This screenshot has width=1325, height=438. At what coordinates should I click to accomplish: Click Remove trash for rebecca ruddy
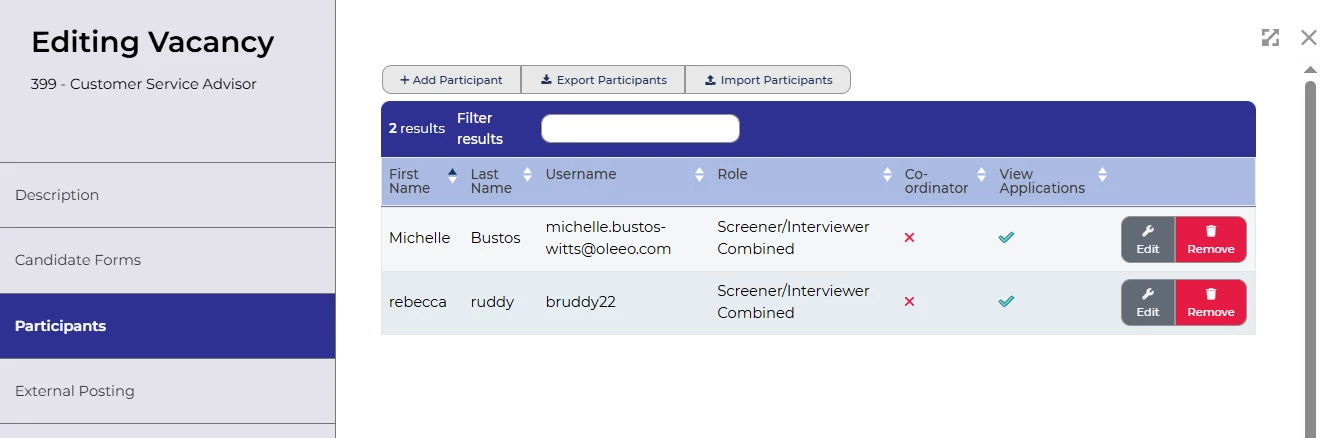click(1210, 303)
